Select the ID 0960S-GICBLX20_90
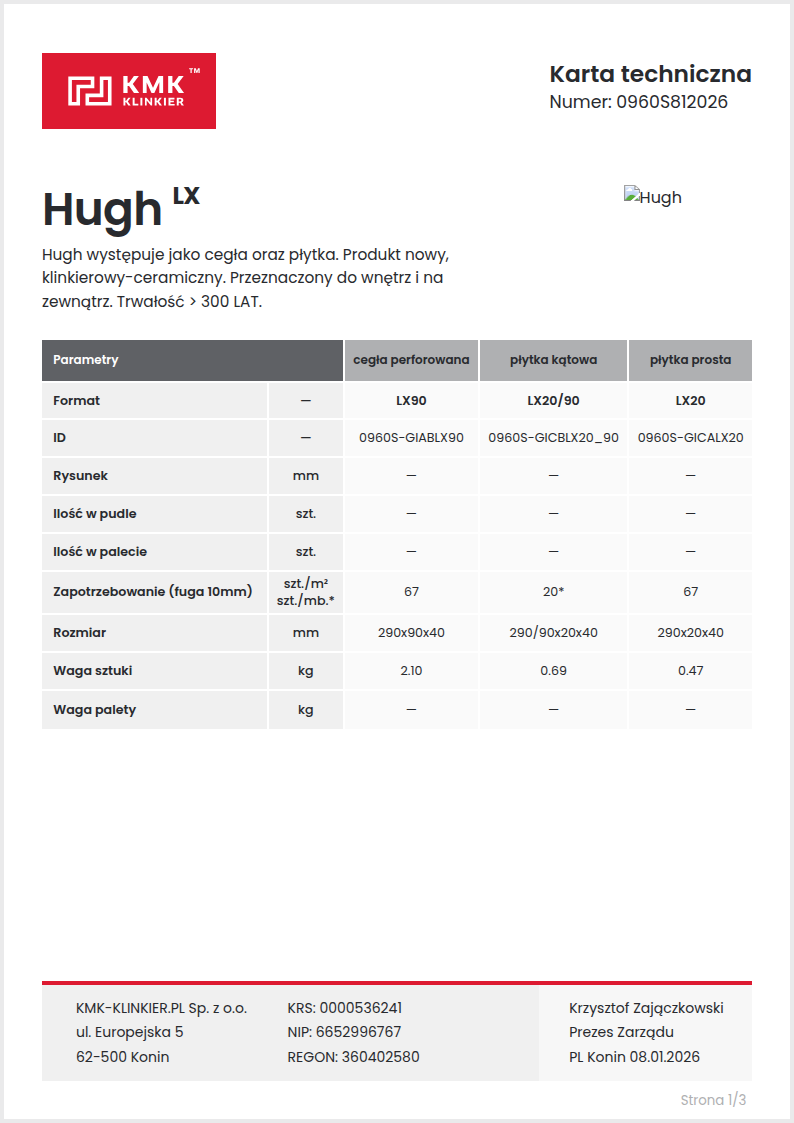The height and width of the screenshot is (1123, 794). (x=553, y=438)
